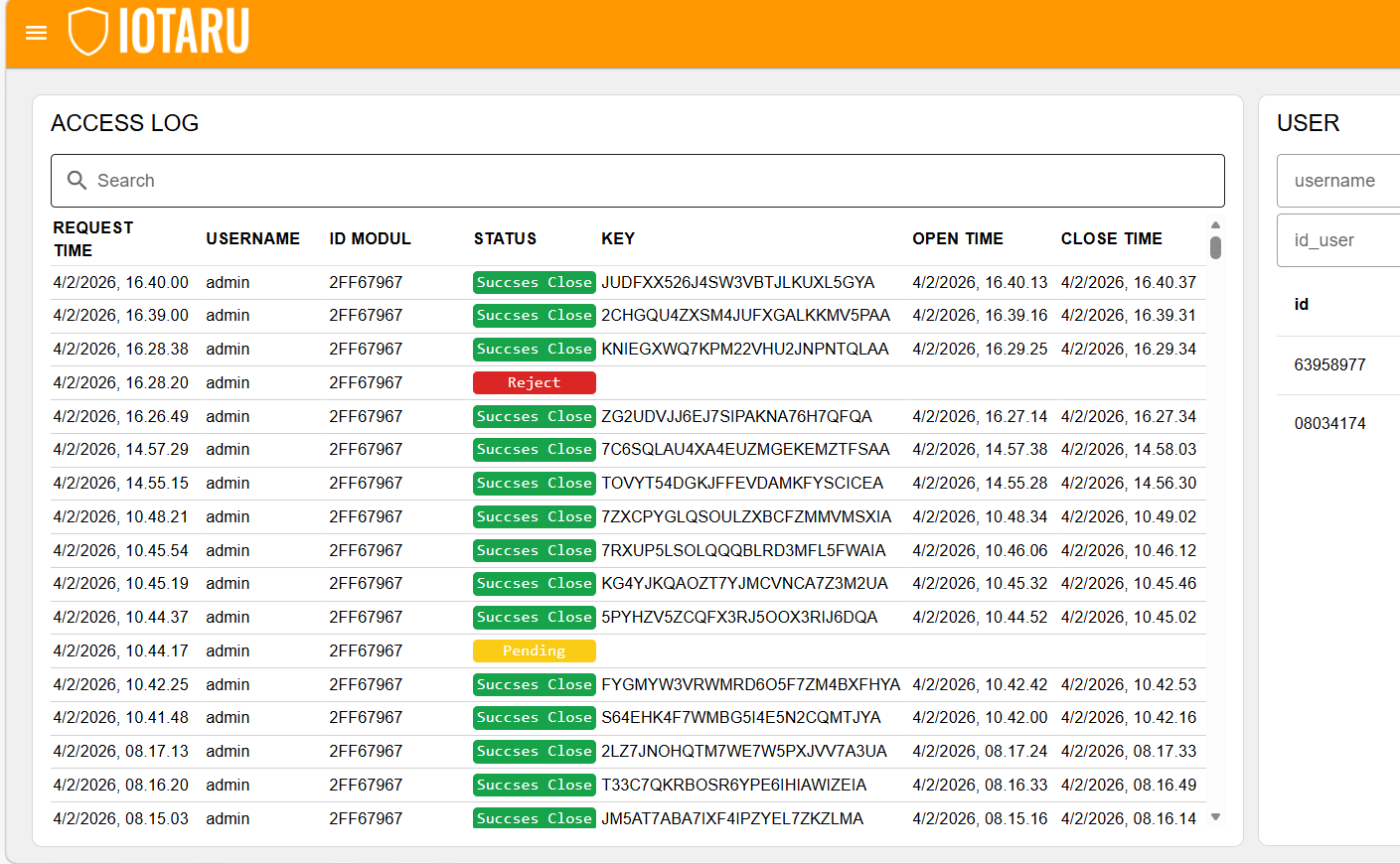
Task: Click the red Reject status badge
Action: pyautogui.click(x=535, y=382)
